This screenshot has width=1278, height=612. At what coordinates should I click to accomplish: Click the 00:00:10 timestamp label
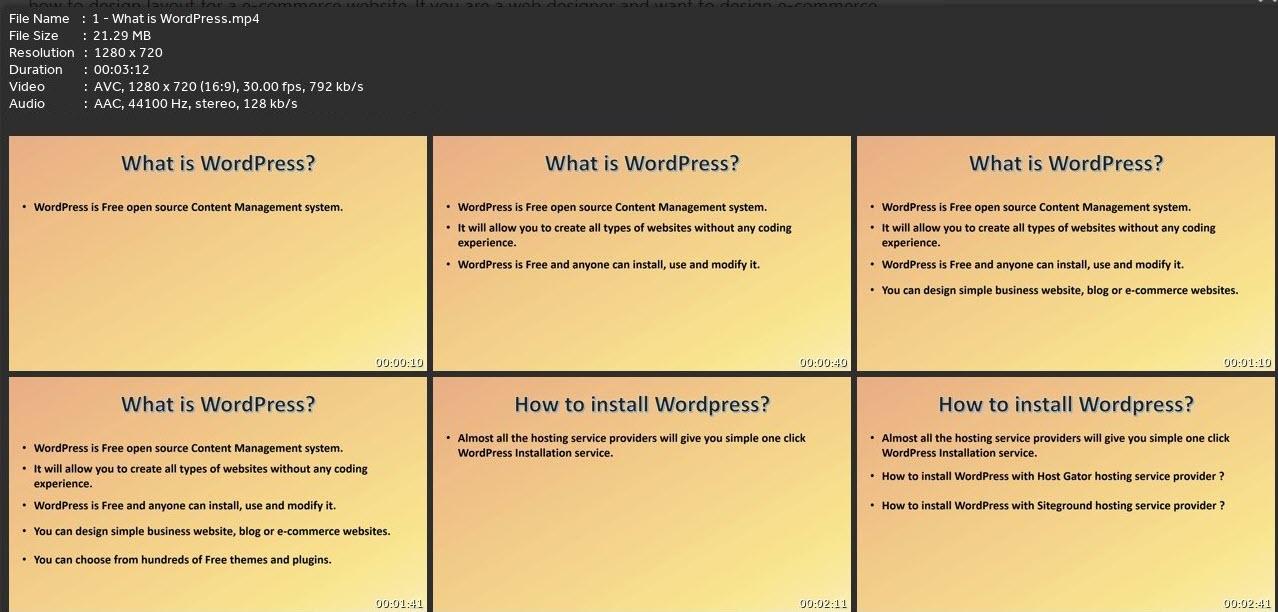coord(400,363)
